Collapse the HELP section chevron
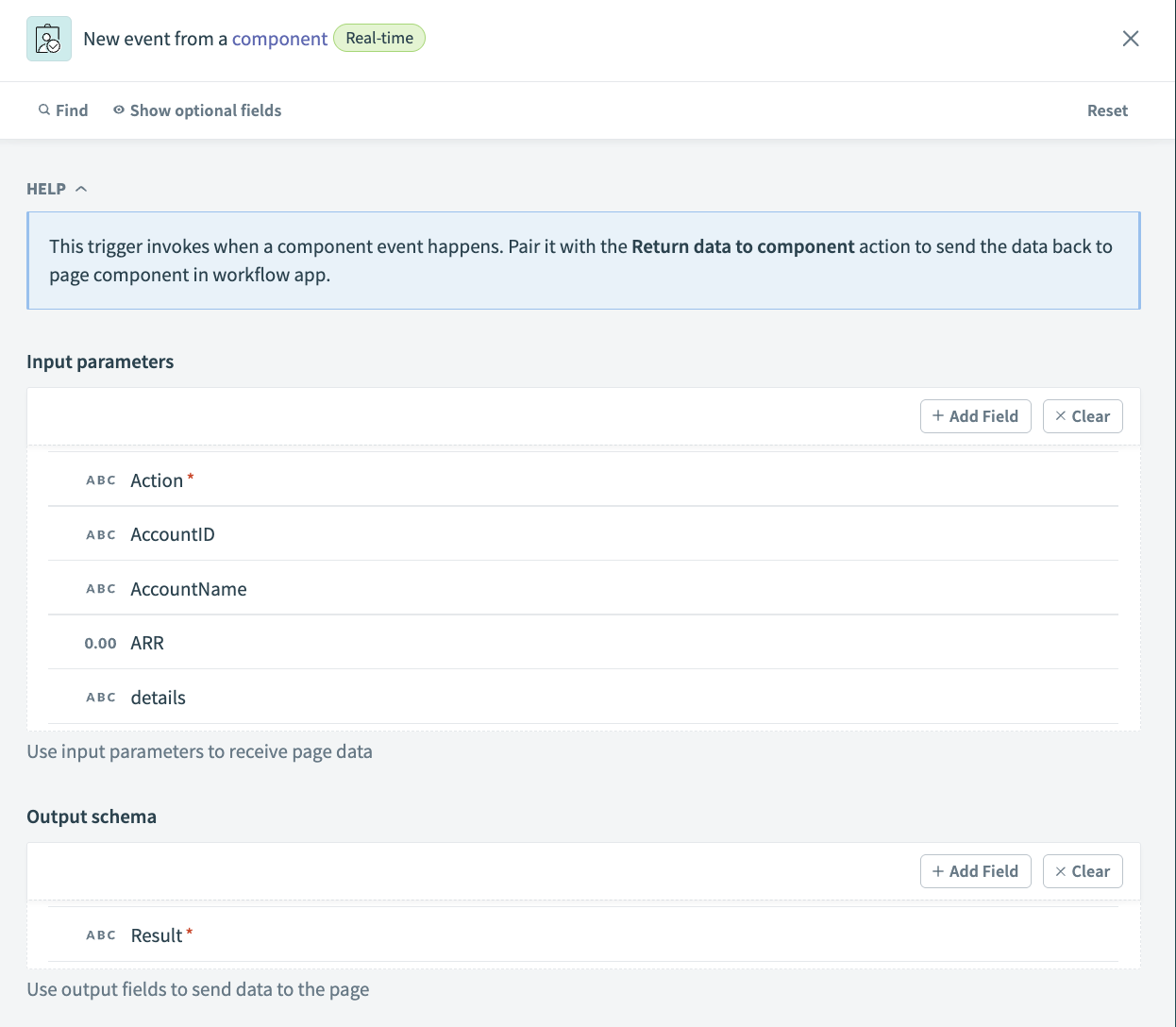The width and height of the screenshot is (1176, 1027). [81, 189]
